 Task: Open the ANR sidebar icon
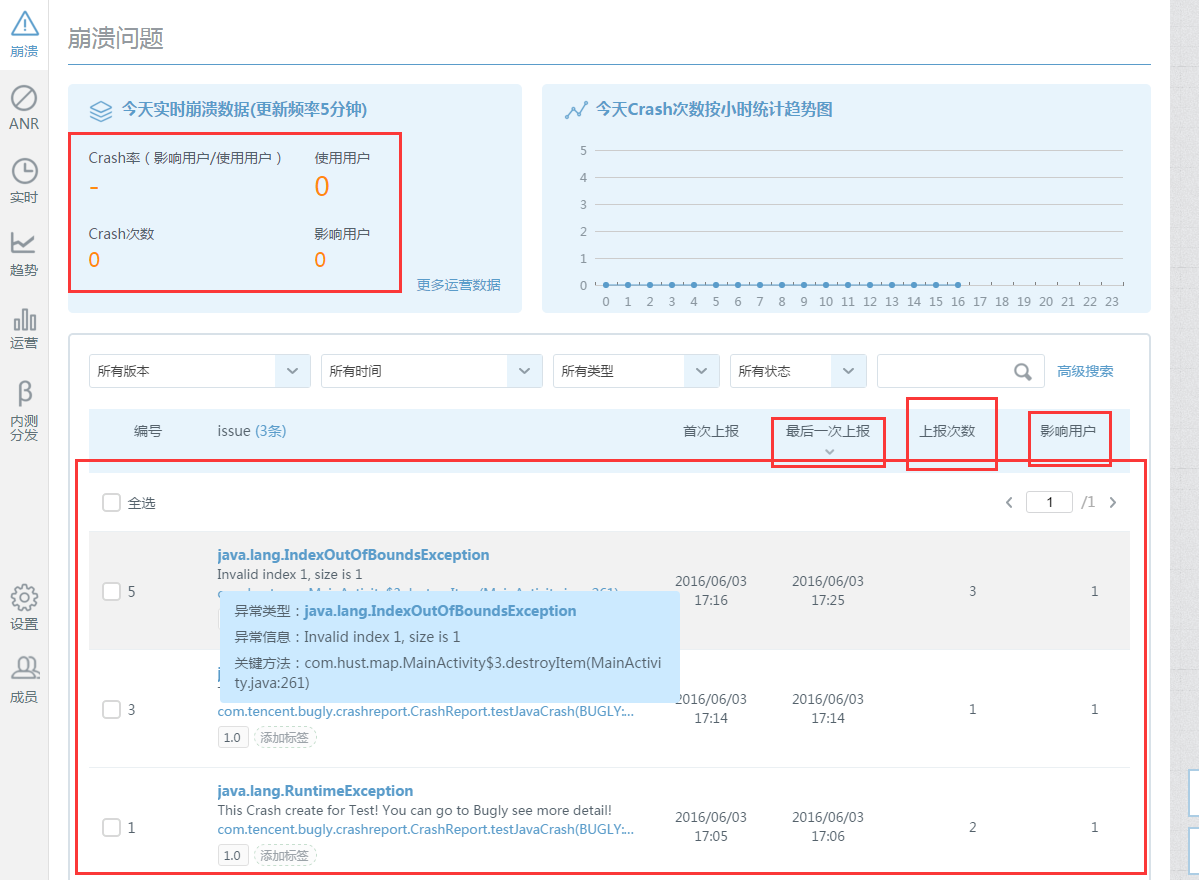[24, 107]
